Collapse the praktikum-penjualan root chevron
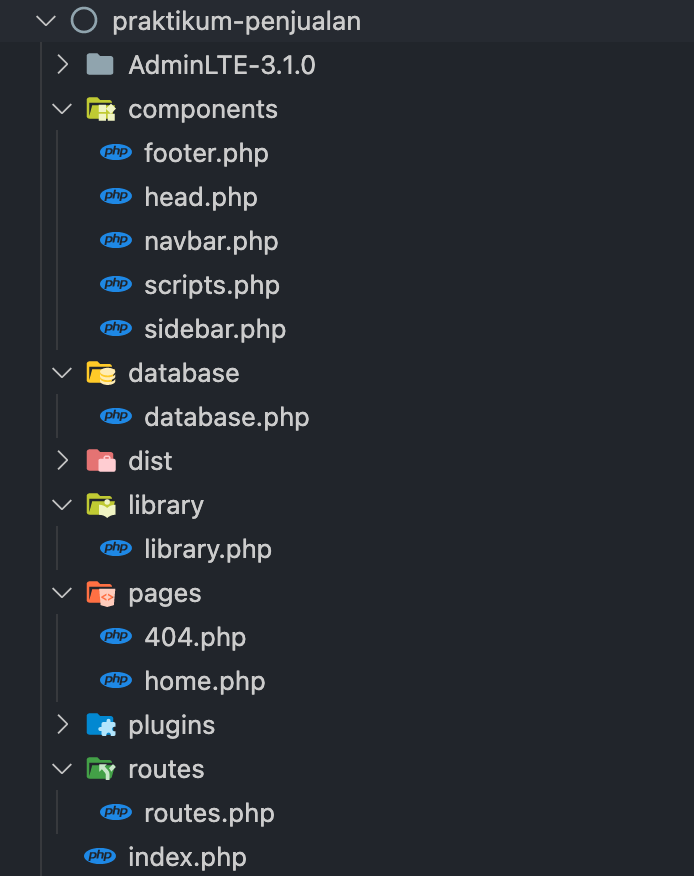This screenshot has height=876, width=694. click(x=46, y=21)
